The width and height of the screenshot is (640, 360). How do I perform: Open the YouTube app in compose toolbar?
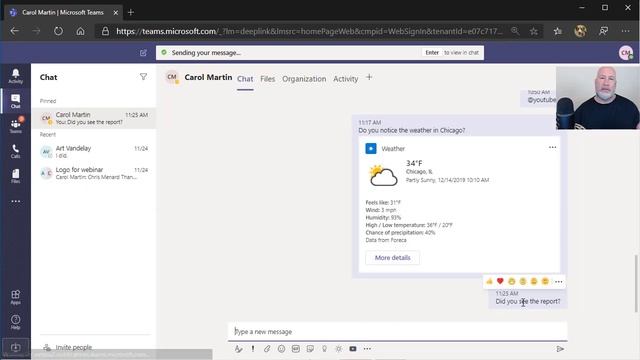click(353, 349)
